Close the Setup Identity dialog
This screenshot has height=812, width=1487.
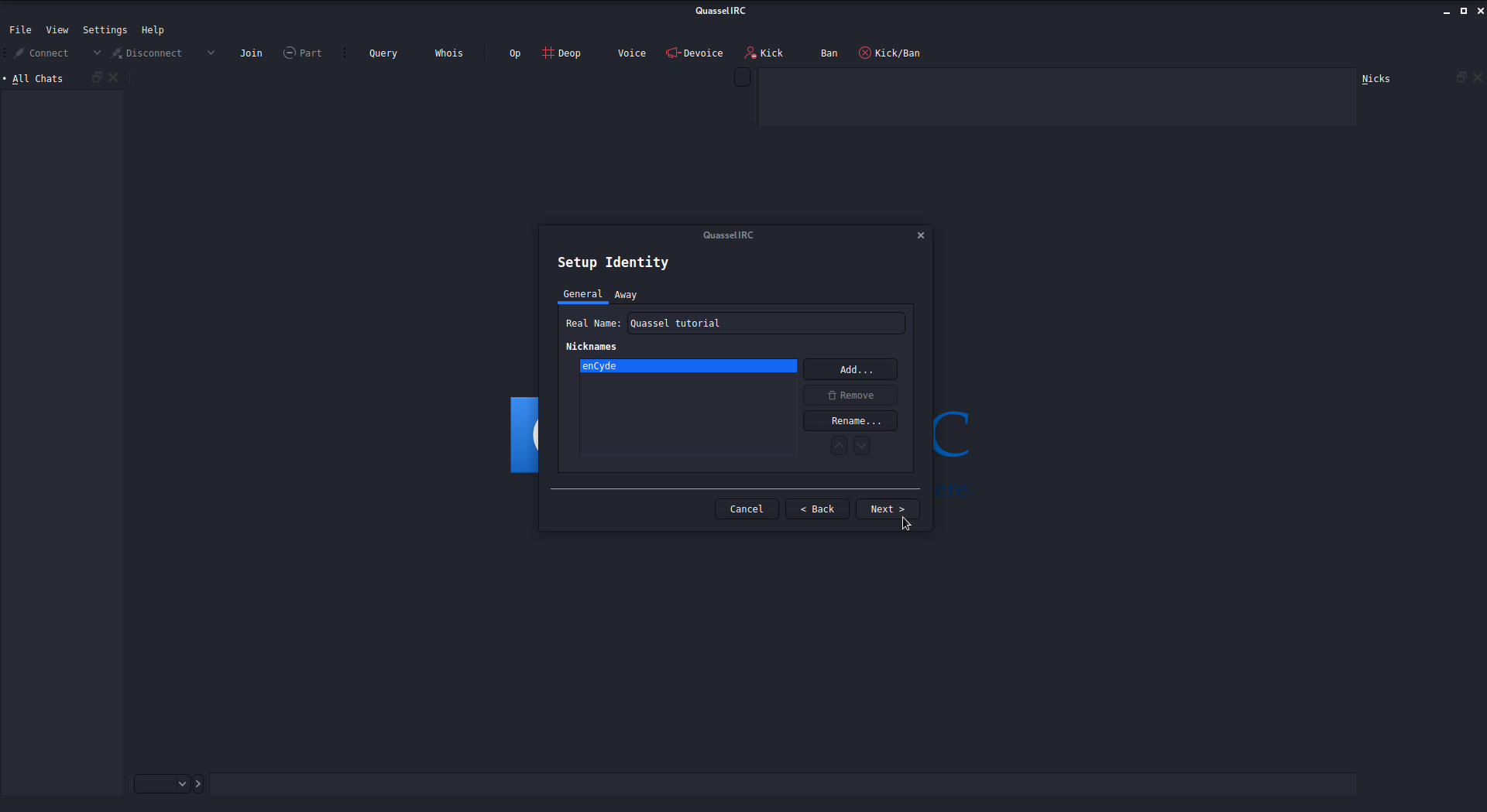pyautogui.click(x=921, y=235)
